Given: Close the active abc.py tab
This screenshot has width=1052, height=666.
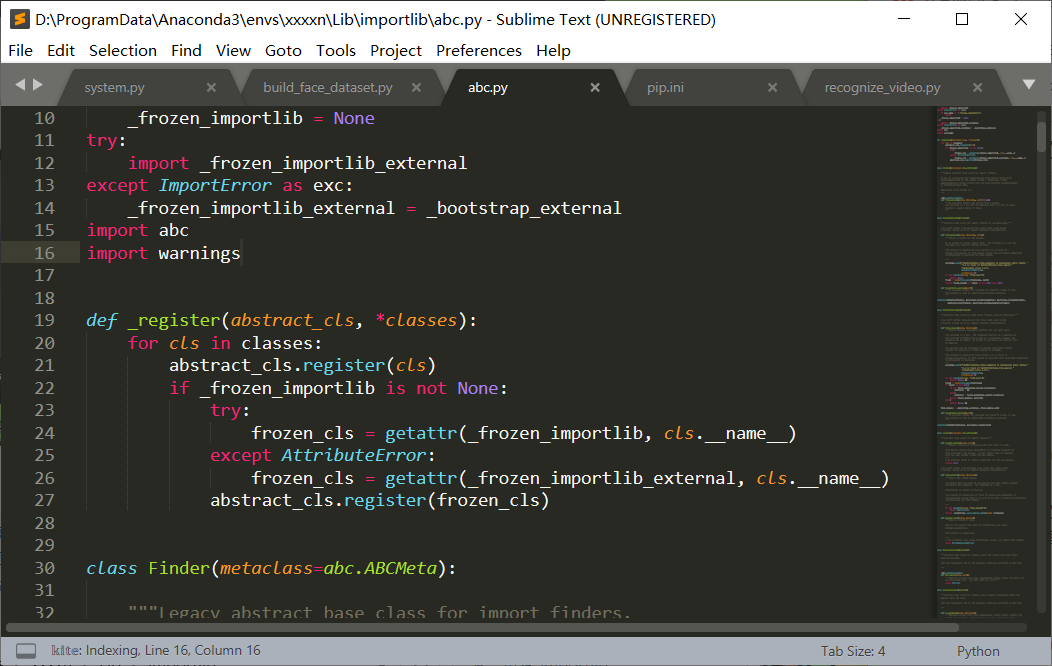Looking at the screenshot, I should click(x=595, y=87).
